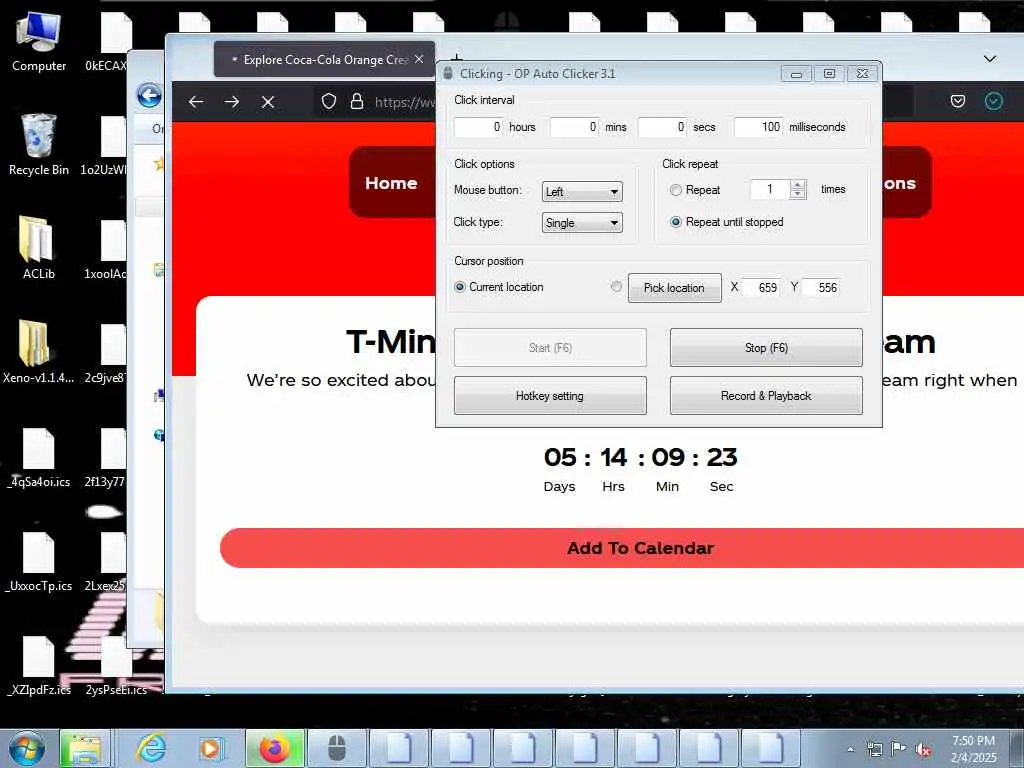
Task: Click the repeat times number field
Action: [x=771, y=189]
